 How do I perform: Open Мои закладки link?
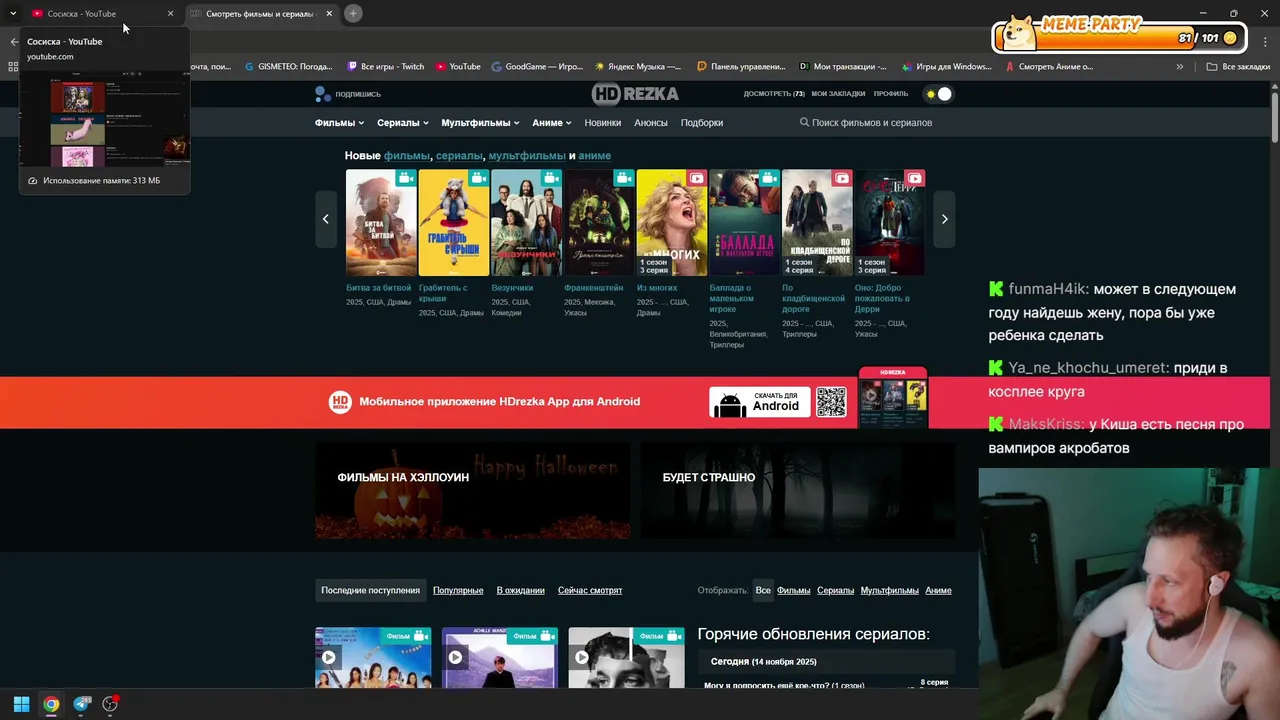click(x=838, y=94)
